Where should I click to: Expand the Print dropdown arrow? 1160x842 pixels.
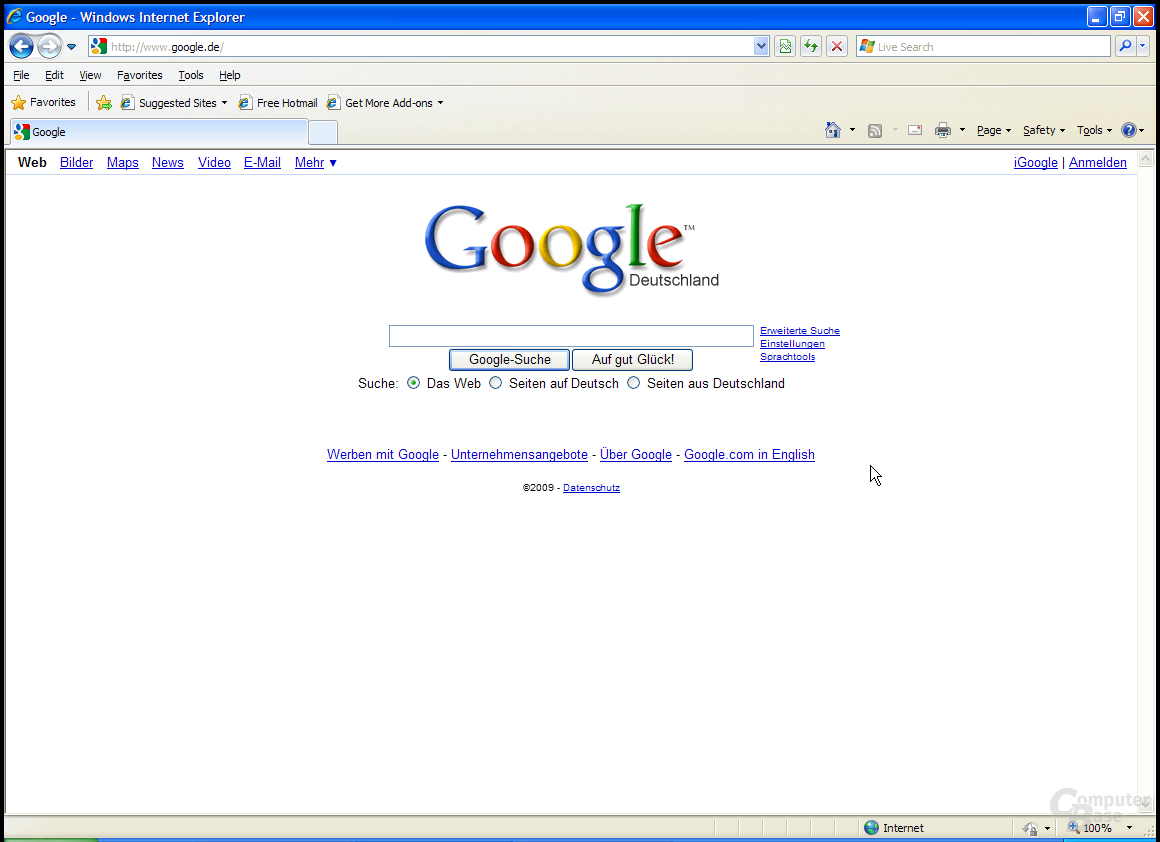pos(962,130)
